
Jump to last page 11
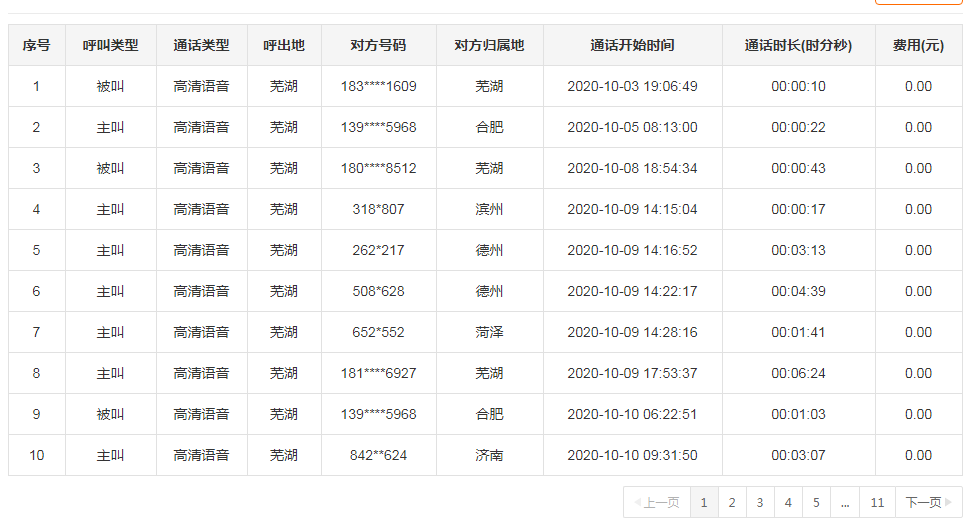[877, 503]
